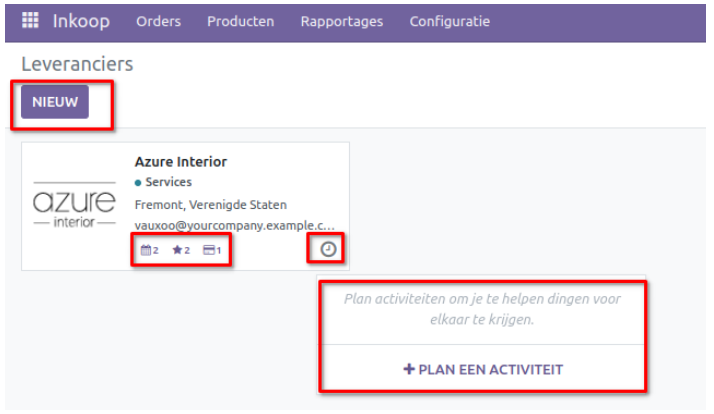Viewport: 714px width, 414px height.
Task: Click the teal dot beside Services
Action: pos(138,183)
